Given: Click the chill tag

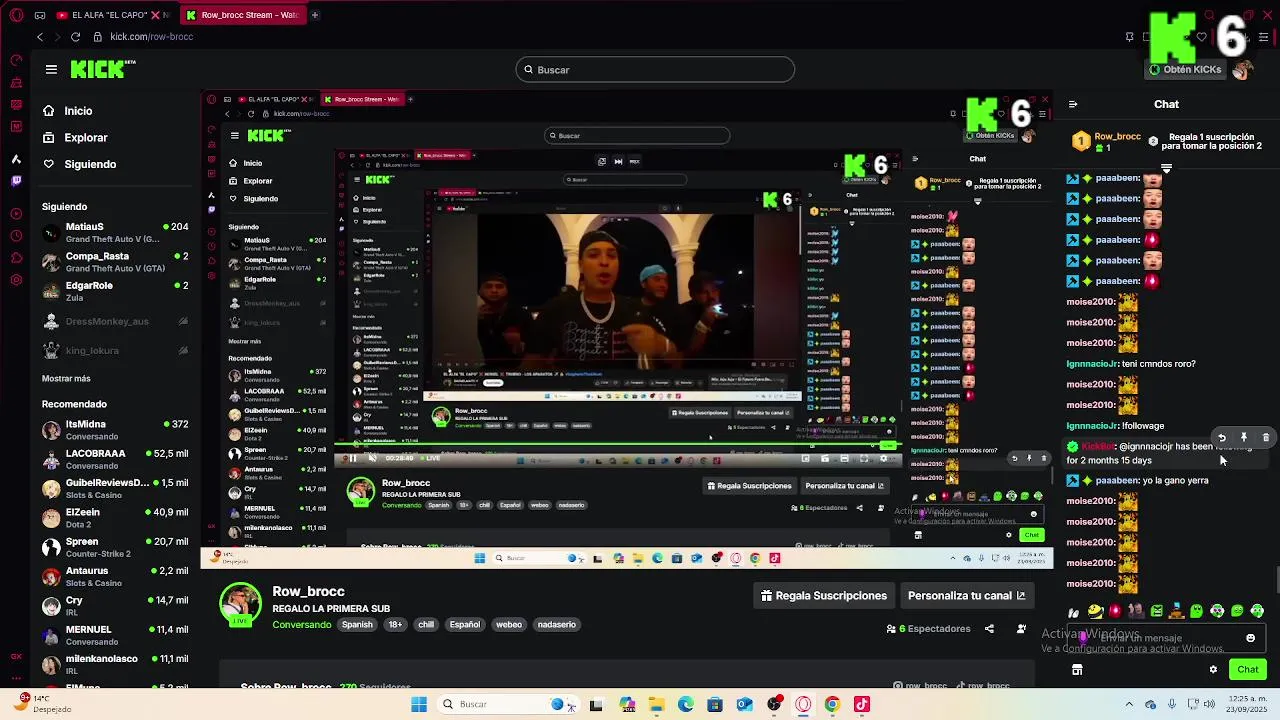Looking at the screenshot, I should click(426, 625).
